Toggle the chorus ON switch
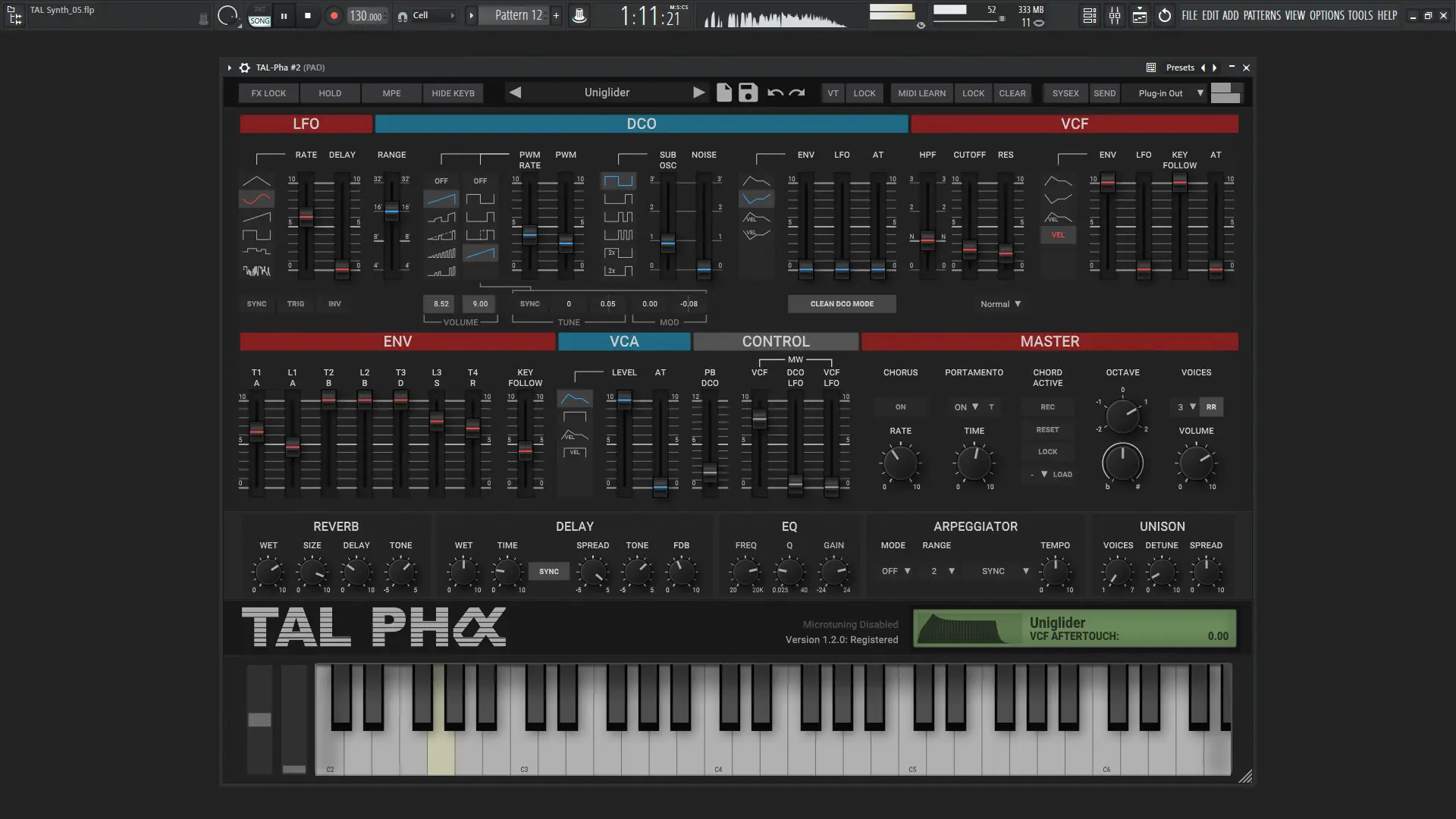This screenshot has height=819, width=1456. pos(900,407)
